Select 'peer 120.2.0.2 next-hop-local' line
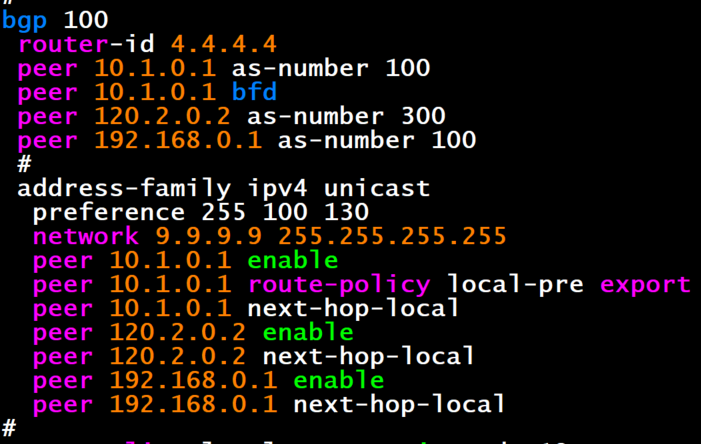The width and height of the screenshot is (701, 444). 254,357
